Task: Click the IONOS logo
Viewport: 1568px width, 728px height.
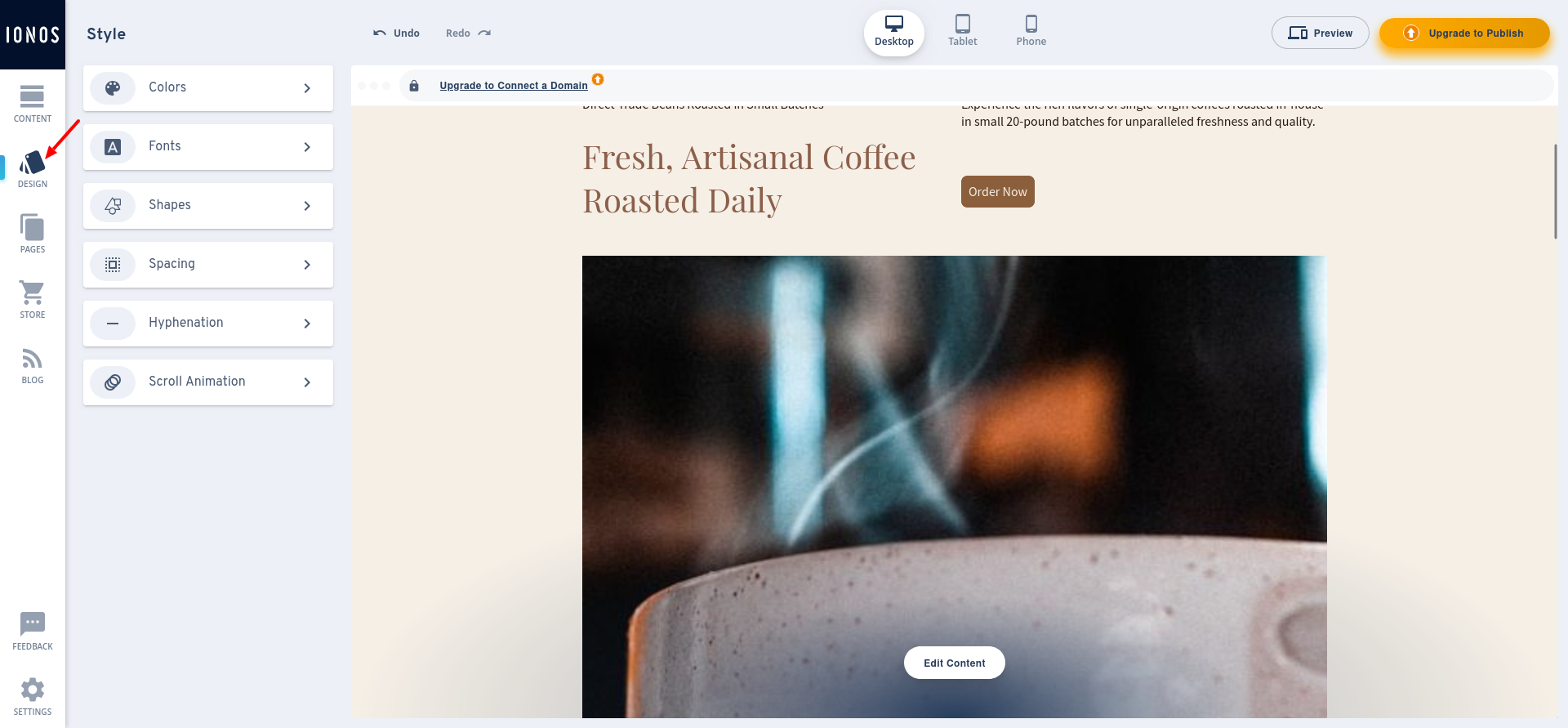Action: [x=33, y=34]
